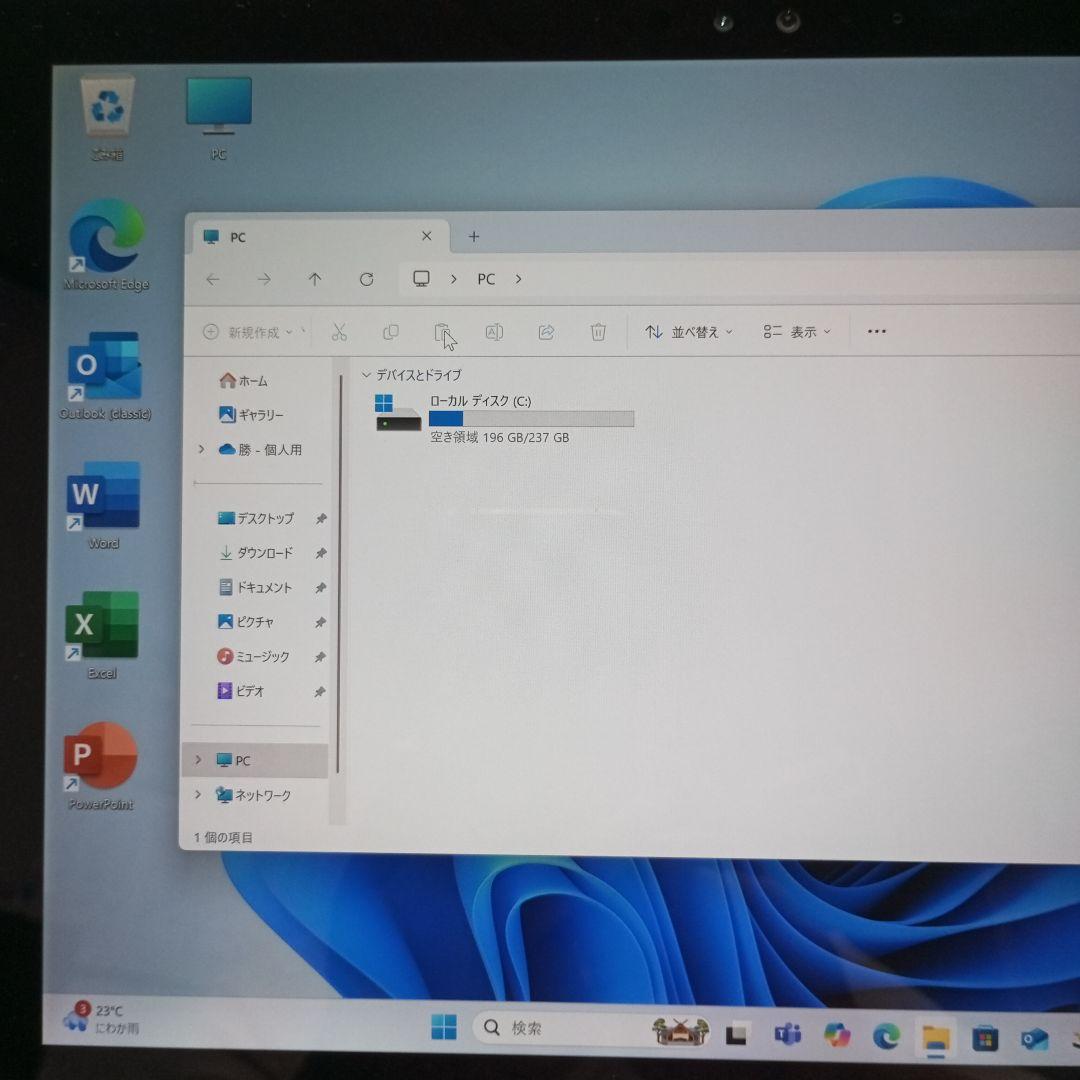Open the Windows Start menu

444,1026
